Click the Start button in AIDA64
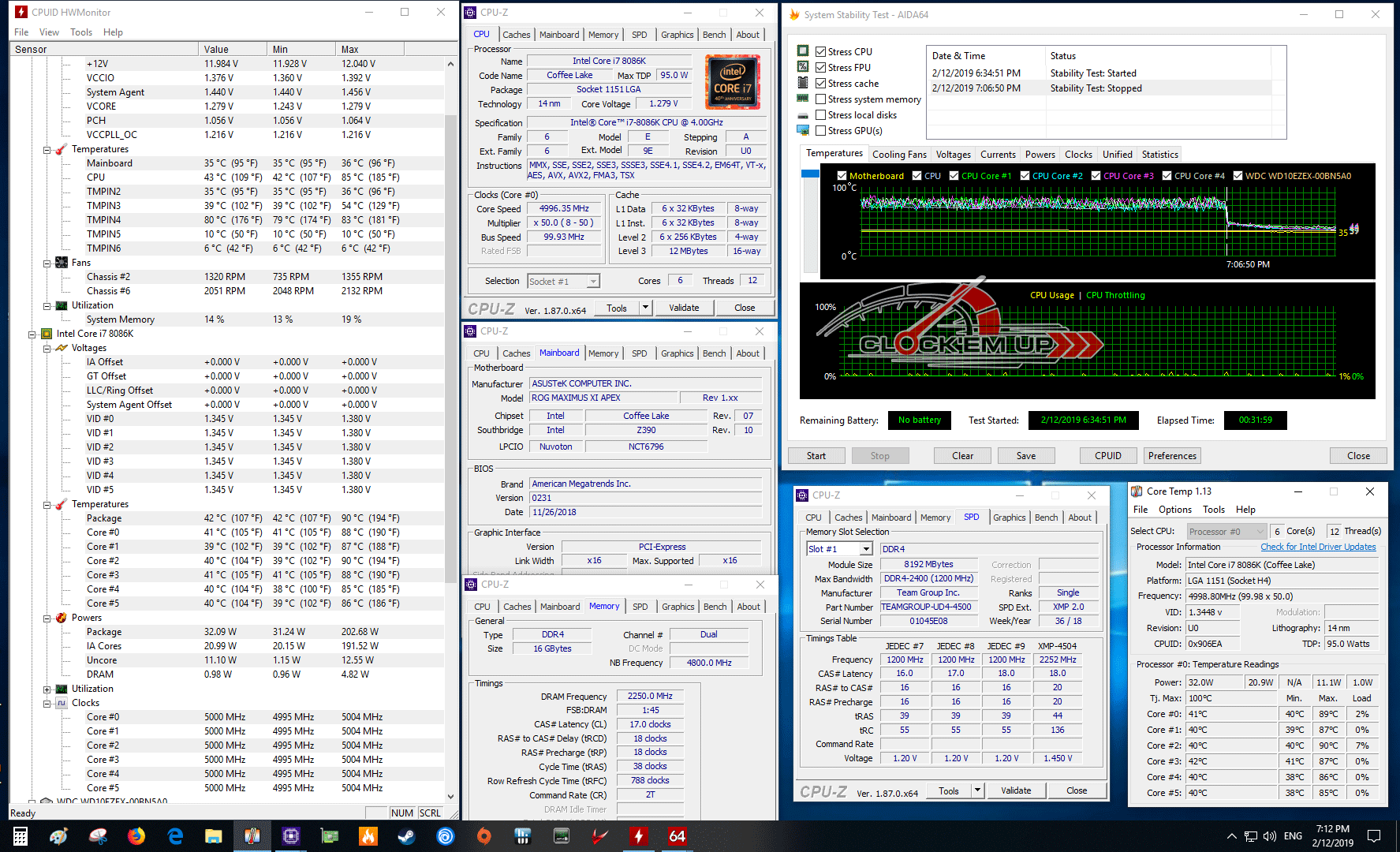 pos(816,456)
